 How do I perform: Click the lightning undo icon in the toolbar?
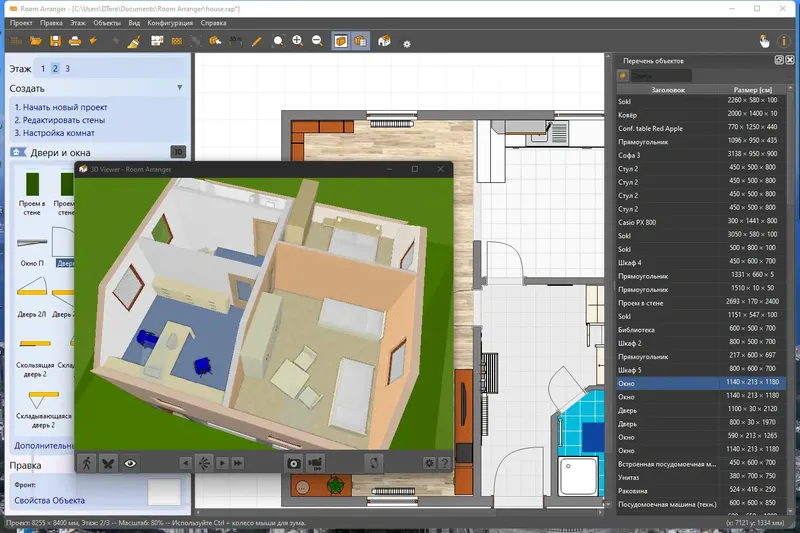click(x=93, y=41)
